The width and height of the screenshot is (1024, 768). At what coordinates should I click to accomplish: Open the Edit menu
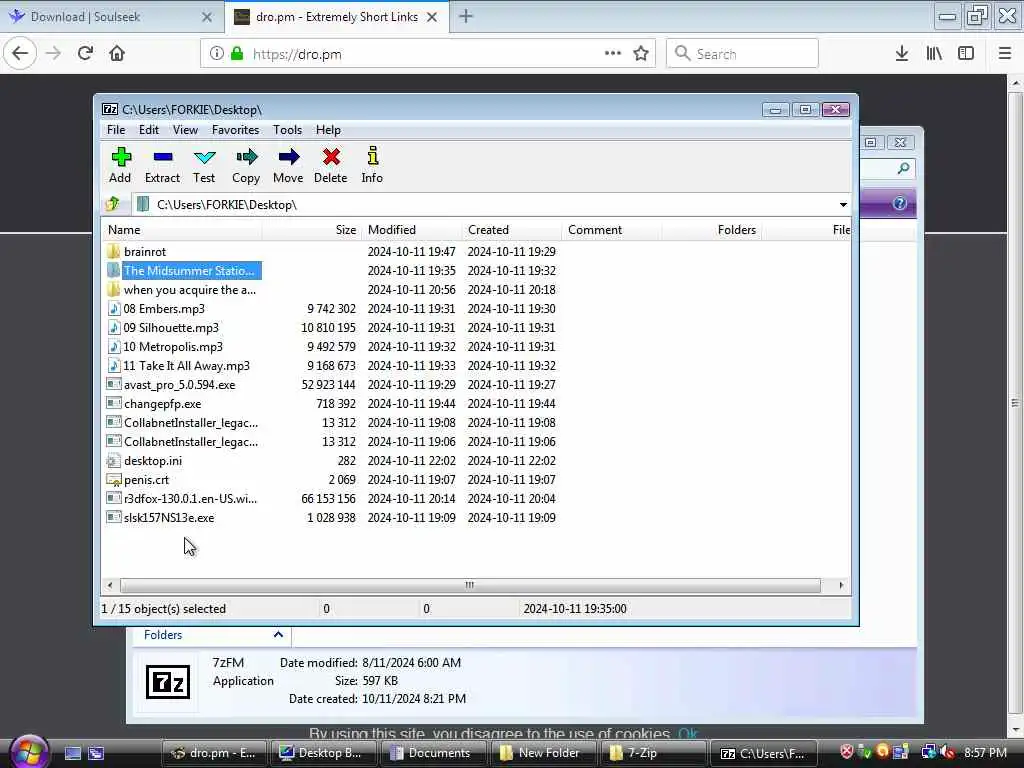click(x=149, y=130)
